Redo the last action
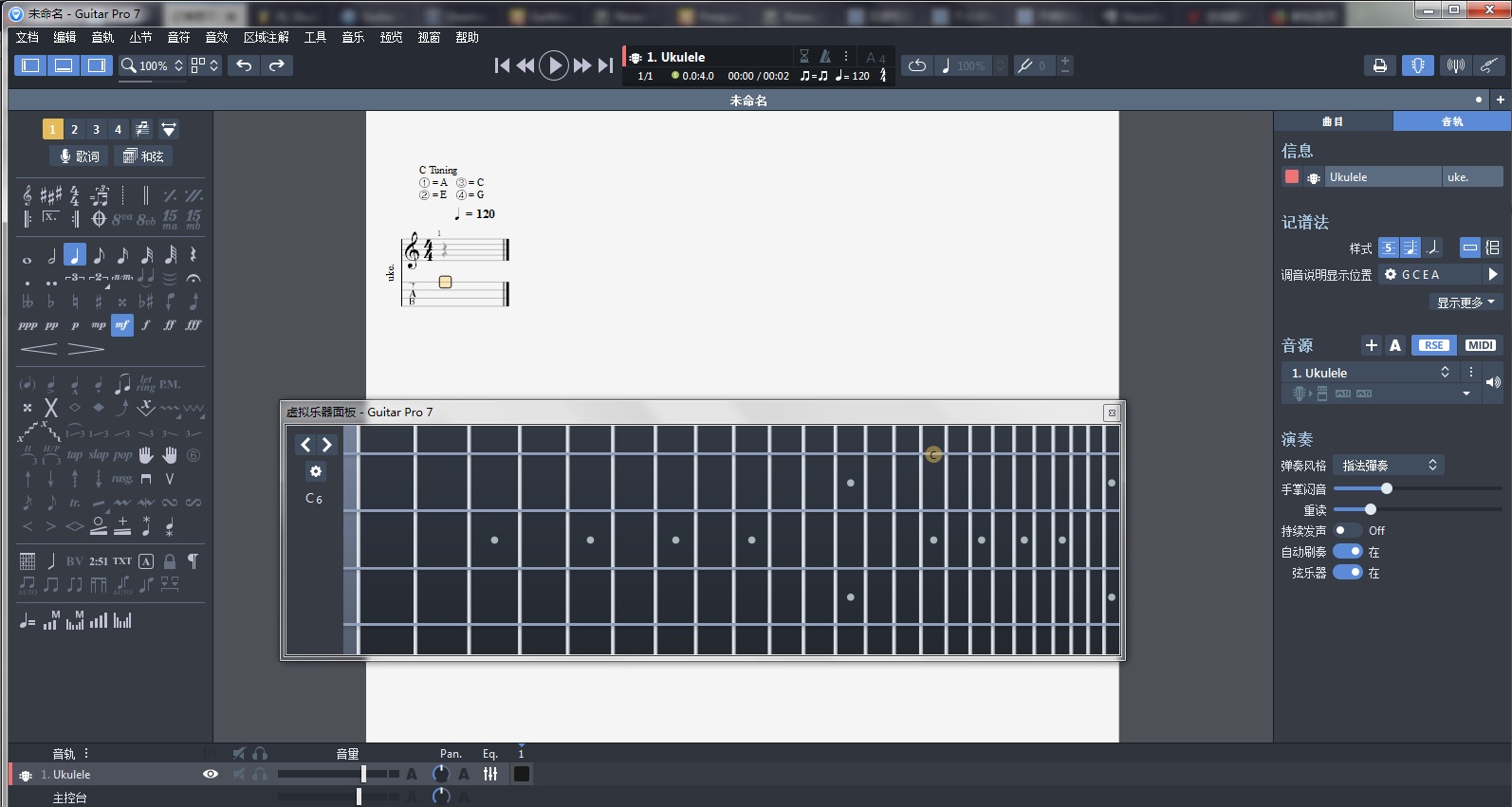Screen dimensions: 1512x807 [277, 65]
